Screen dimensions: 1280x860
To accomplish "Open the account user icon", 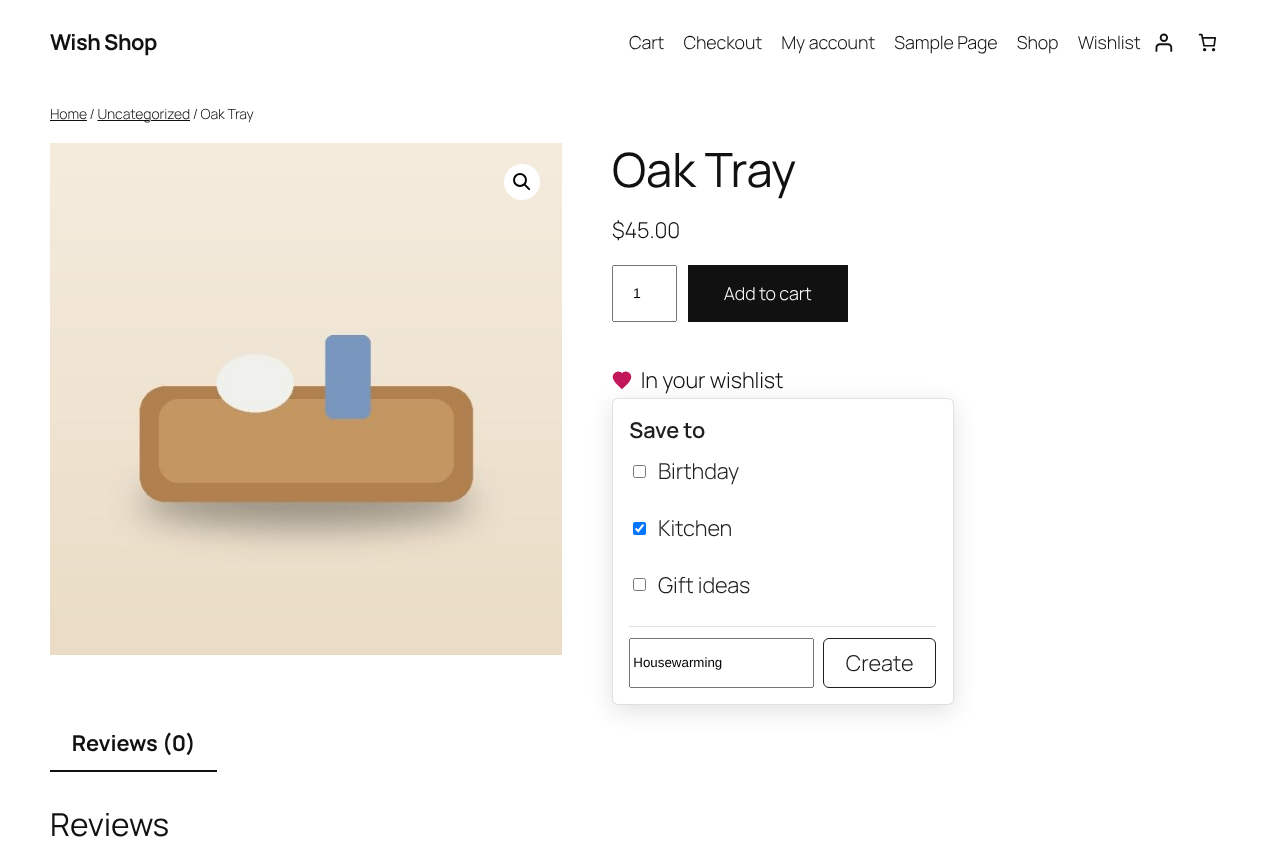I will pos(1163,42).
